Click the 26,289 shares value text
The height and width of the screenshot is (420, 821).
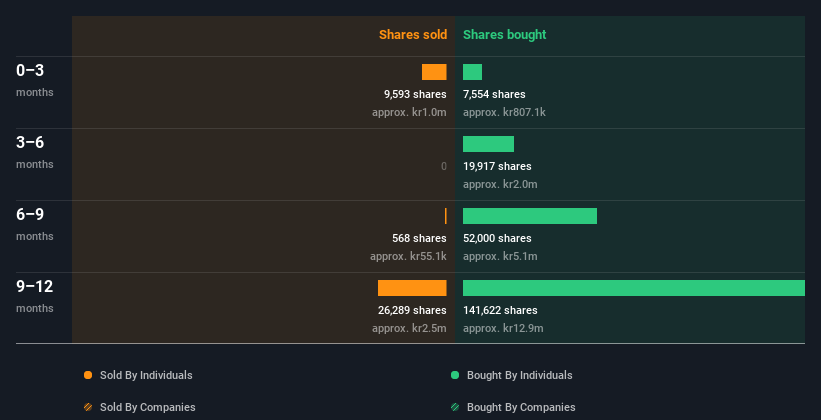coord(412,311)
